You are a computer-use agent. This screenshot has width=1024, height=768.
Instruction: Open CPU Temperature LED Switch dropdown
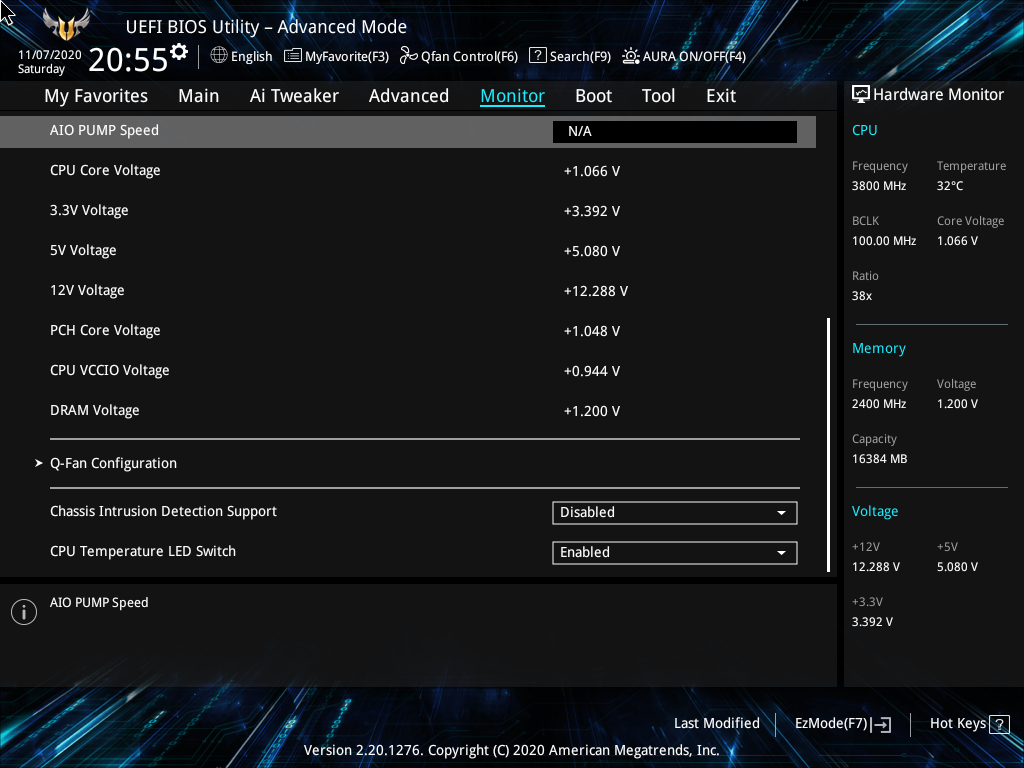675,552
